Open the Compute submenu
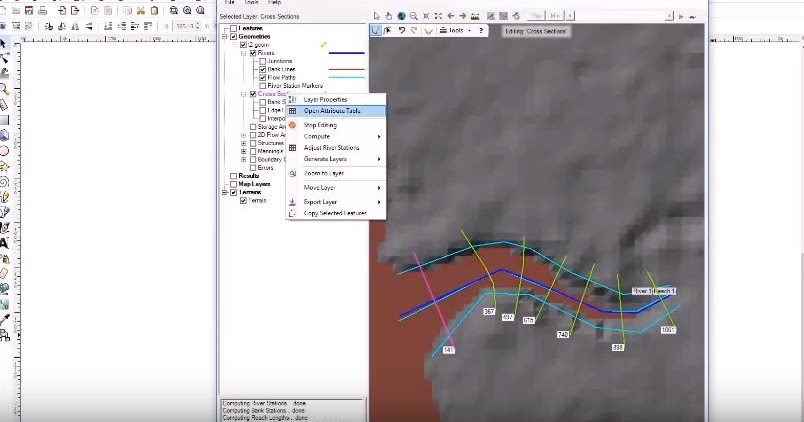Image resolution: width=804 pixels, height=422 pixels. 336,136
